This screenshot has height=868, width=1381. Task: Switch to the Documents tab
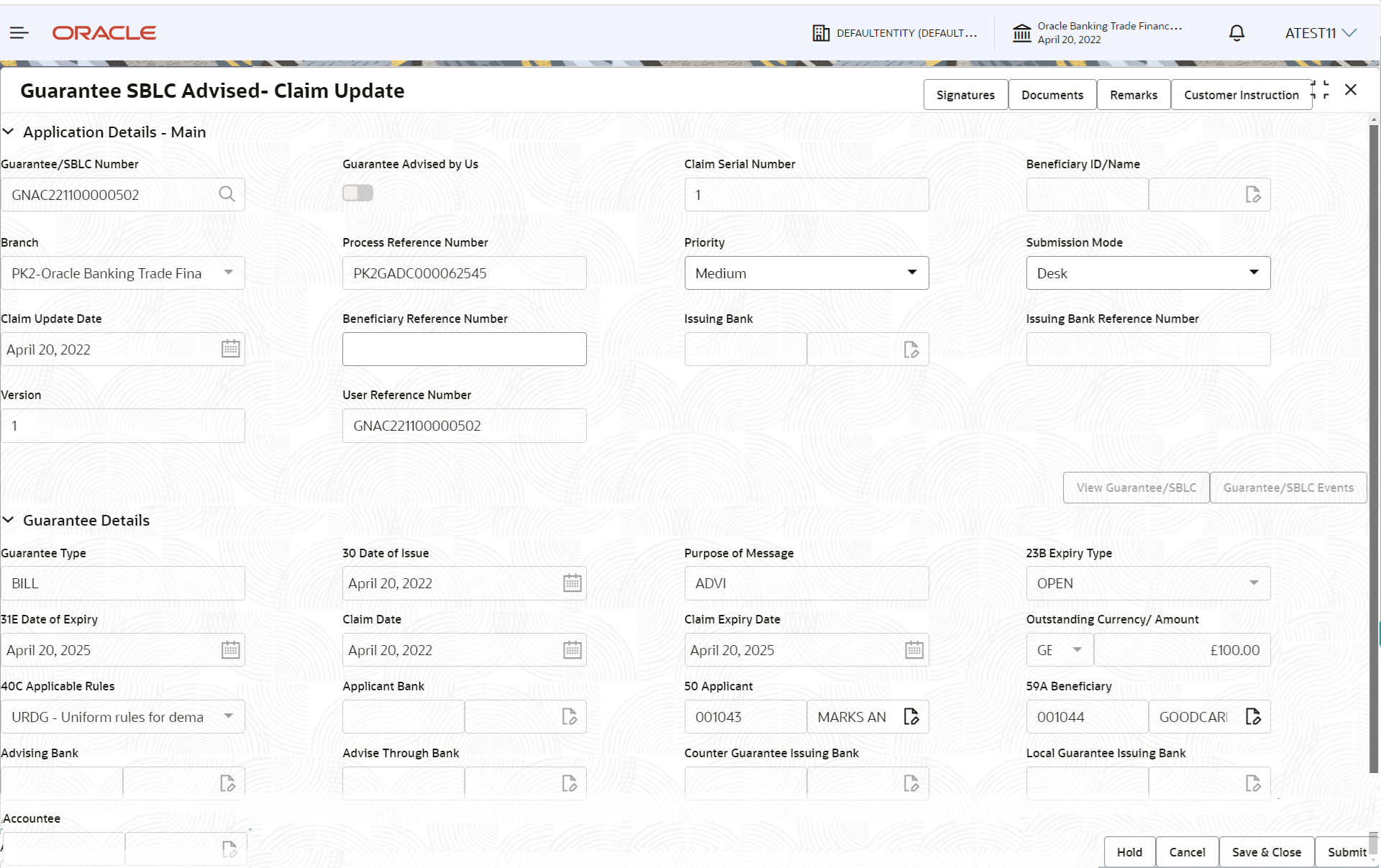[x=1052, y=94]
